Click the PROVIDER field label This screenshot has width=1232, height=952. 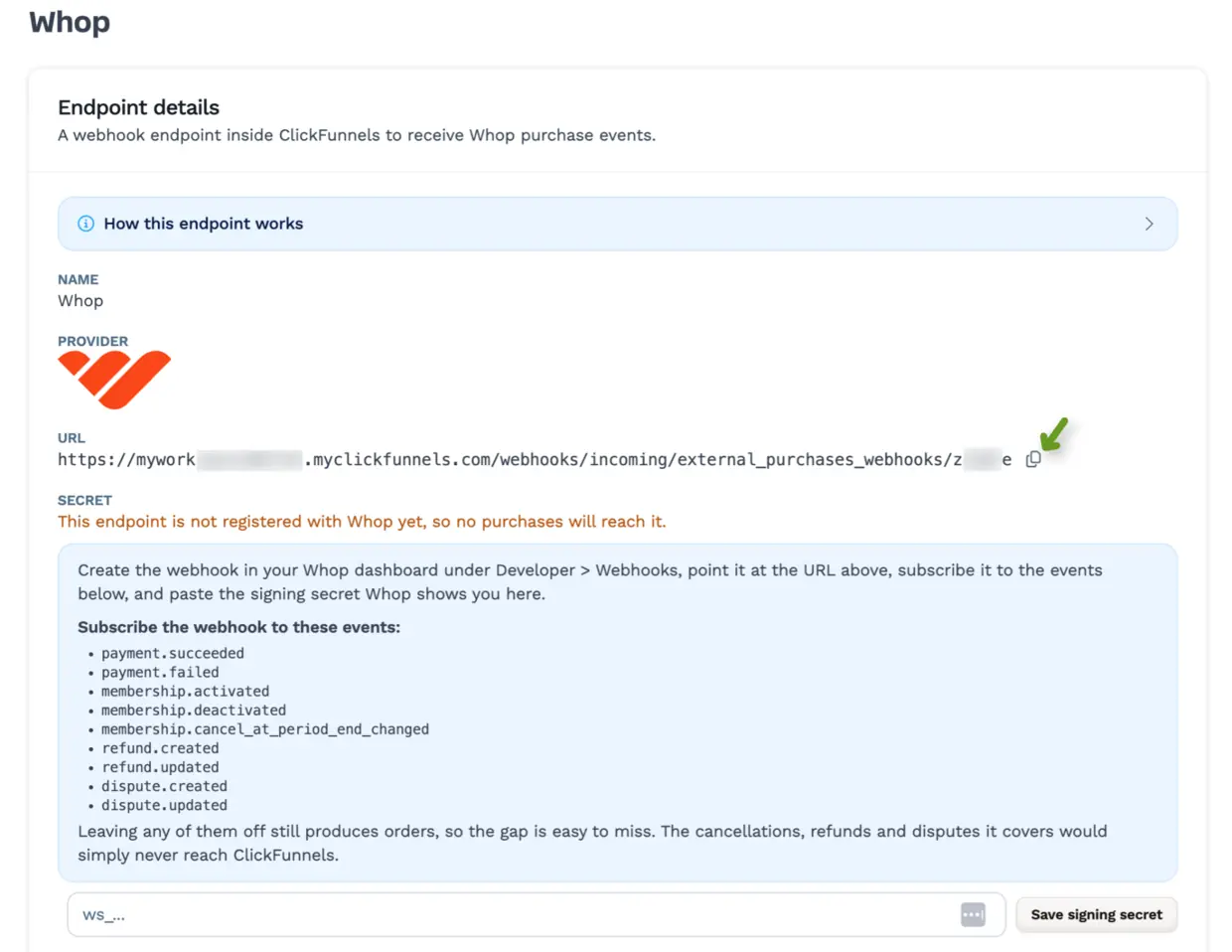(92, 341)
